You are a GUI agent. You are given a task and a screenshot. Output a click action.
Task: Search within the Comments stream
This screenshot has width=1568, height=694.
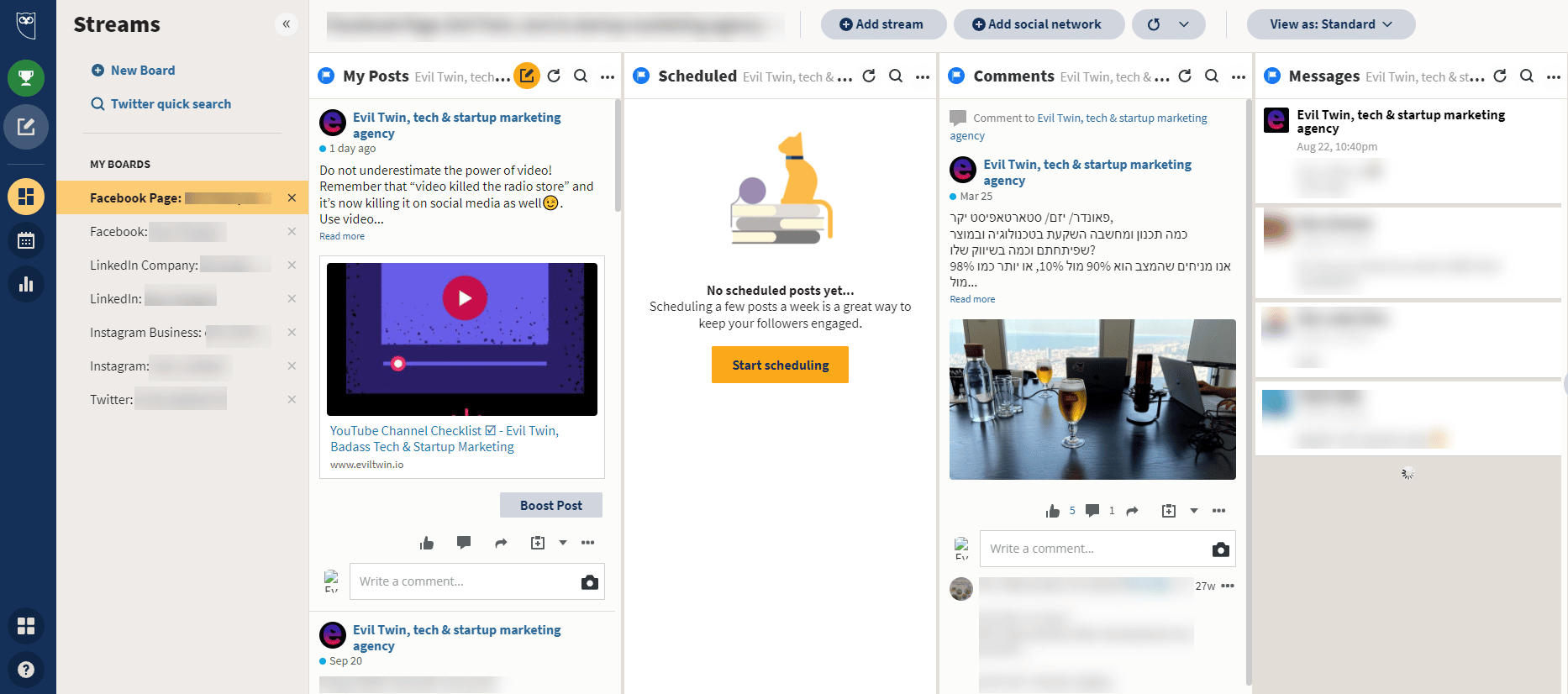[1212, 76]
